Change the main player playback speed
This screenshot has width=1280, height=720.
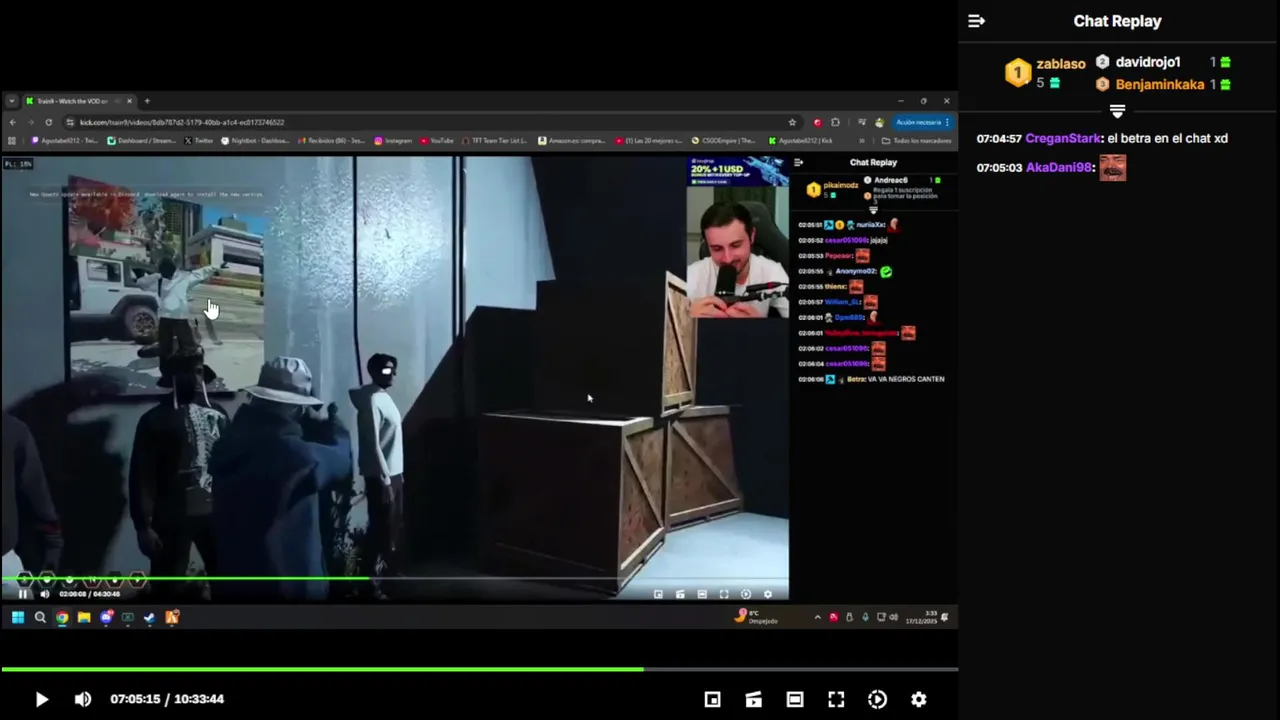click(877, 699)
